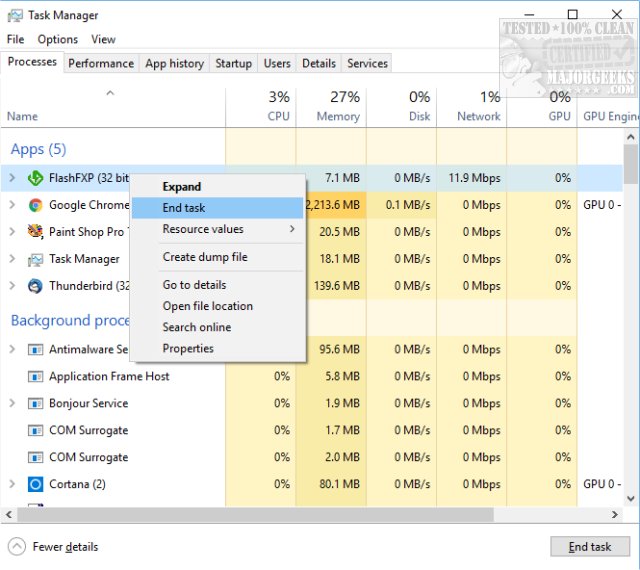
Task: Choose End task in context menu
Action: click(x=218, y=208)
